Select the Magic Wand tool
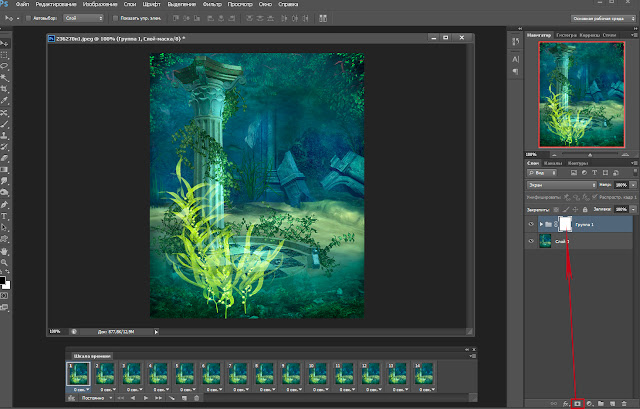This screenshot has height=409, width=640. 4,78
